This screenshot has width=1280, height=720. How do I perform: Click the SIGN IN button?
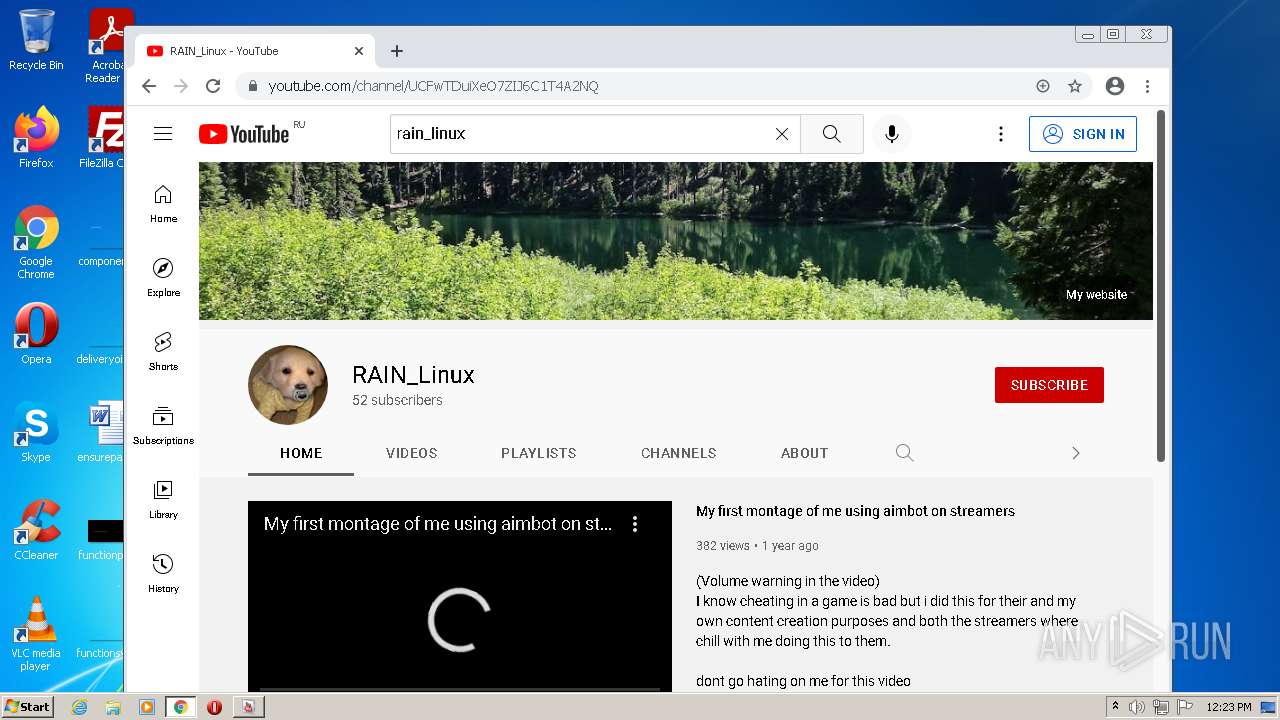(1083, 134)
